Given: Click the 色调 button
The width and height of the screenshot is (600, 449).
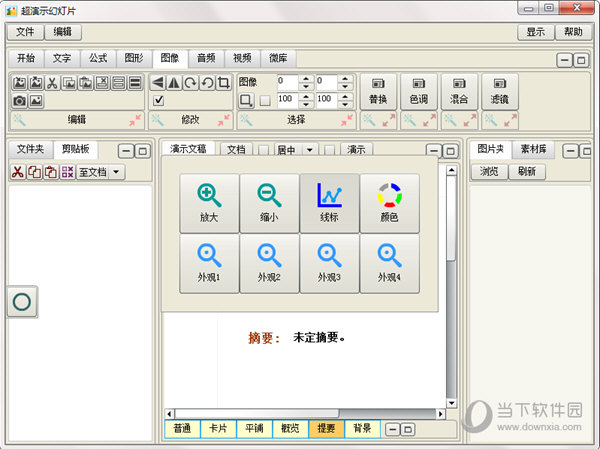Looking at the screenshot, I should click(x=419, y=92).
